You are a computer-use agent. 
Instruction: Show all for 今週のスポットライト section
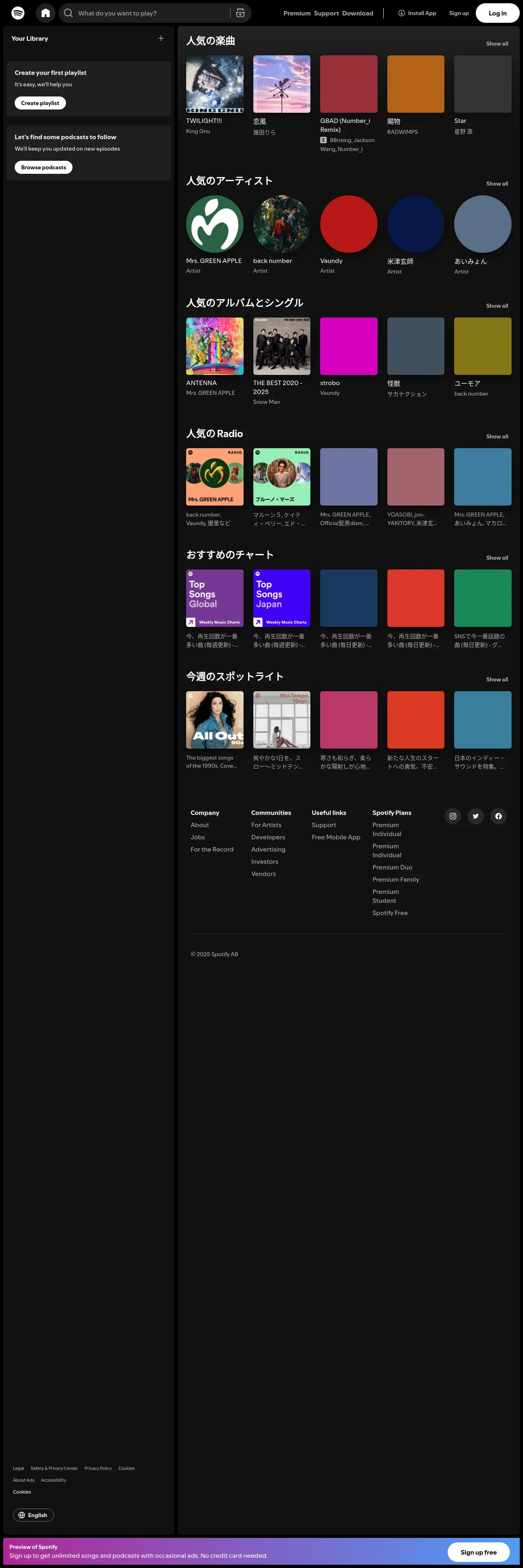click(x=497, y=679)
